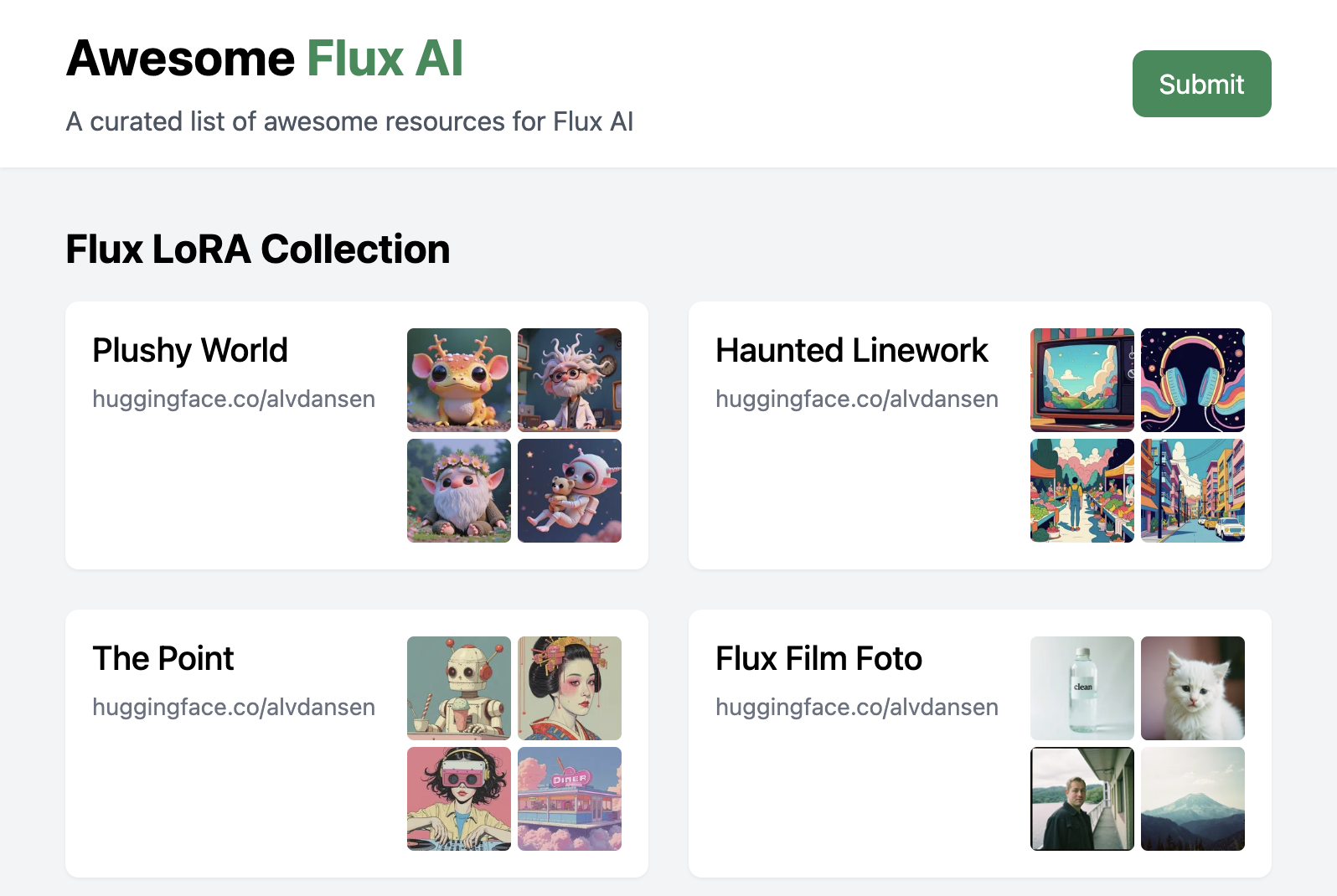Open the Plushy World card title
This screenshot has height=896, width=1337.
[190, 350]
